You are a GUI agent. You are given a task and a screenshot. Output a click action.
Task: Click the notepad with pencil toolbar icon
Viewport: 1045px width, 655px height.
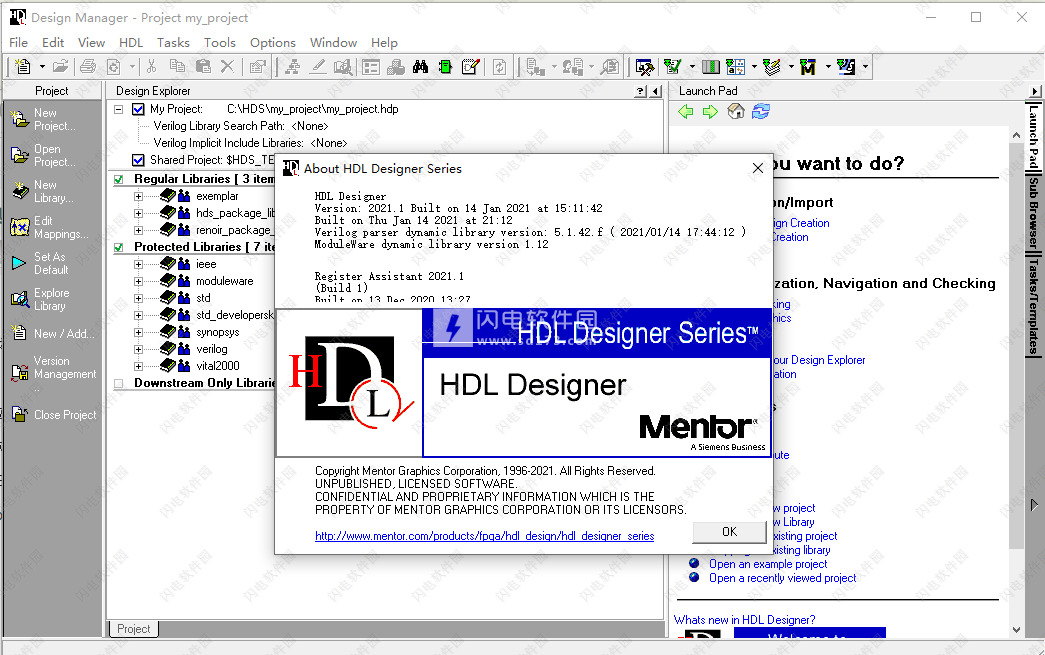pos(471,67)
